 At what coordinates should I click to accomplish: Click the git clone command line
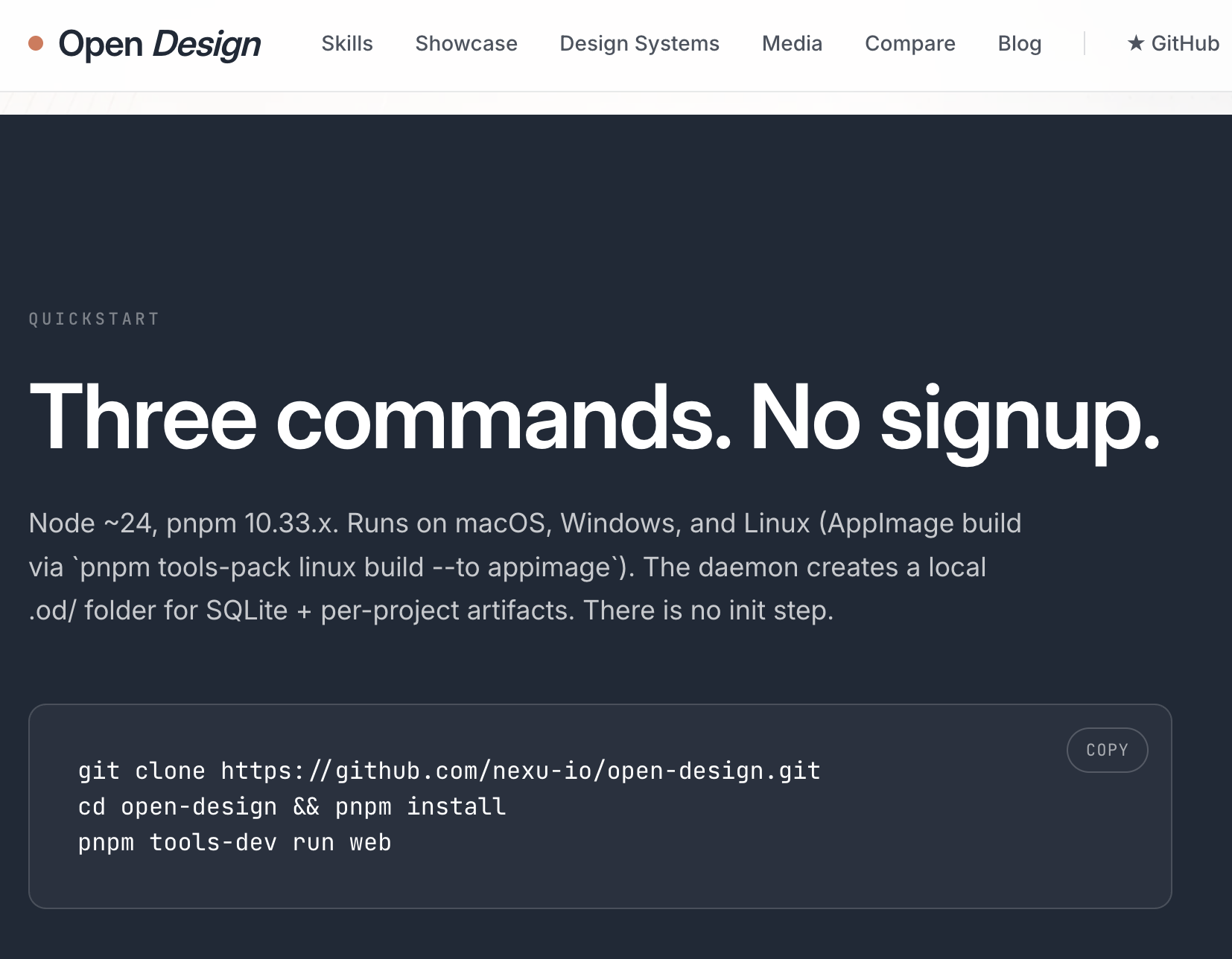[x=449, y=771]
